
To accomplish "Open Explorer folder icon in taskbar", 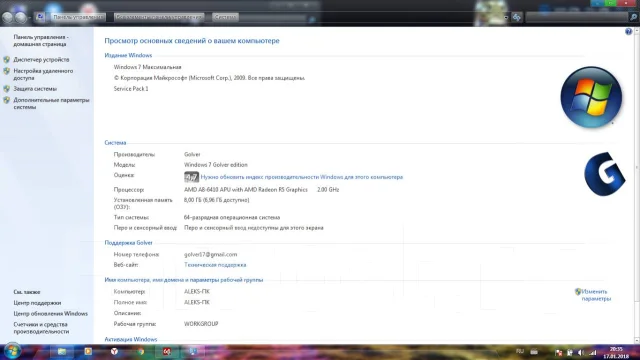I will [x=62, y=351].
